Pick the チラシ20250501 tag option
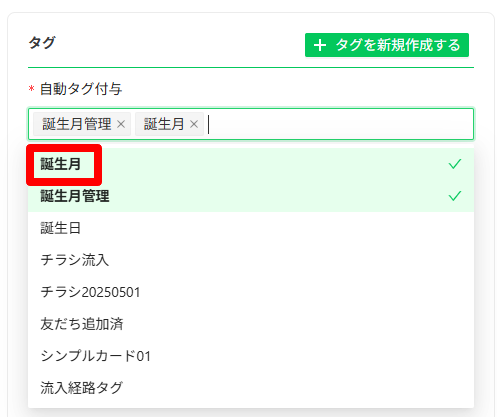The width and height of the screenshot is (497, 417). click(251, 292)
